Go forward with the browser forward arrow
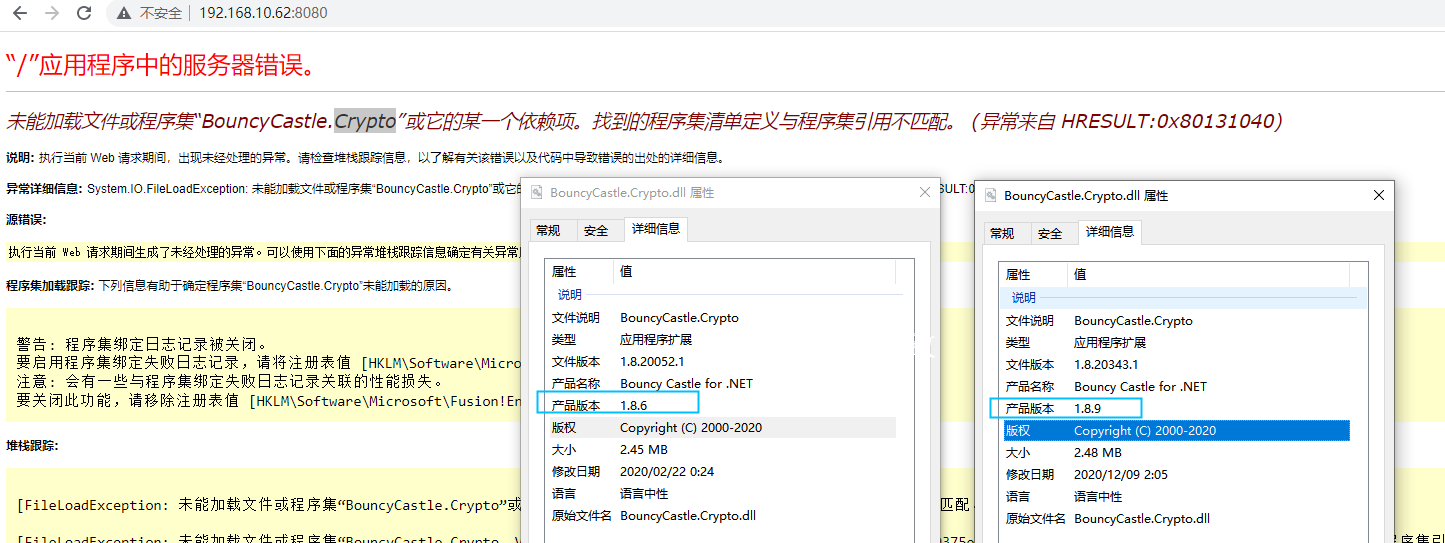Viewport: 1445px width, 543px height. click(x=53, y=13)
